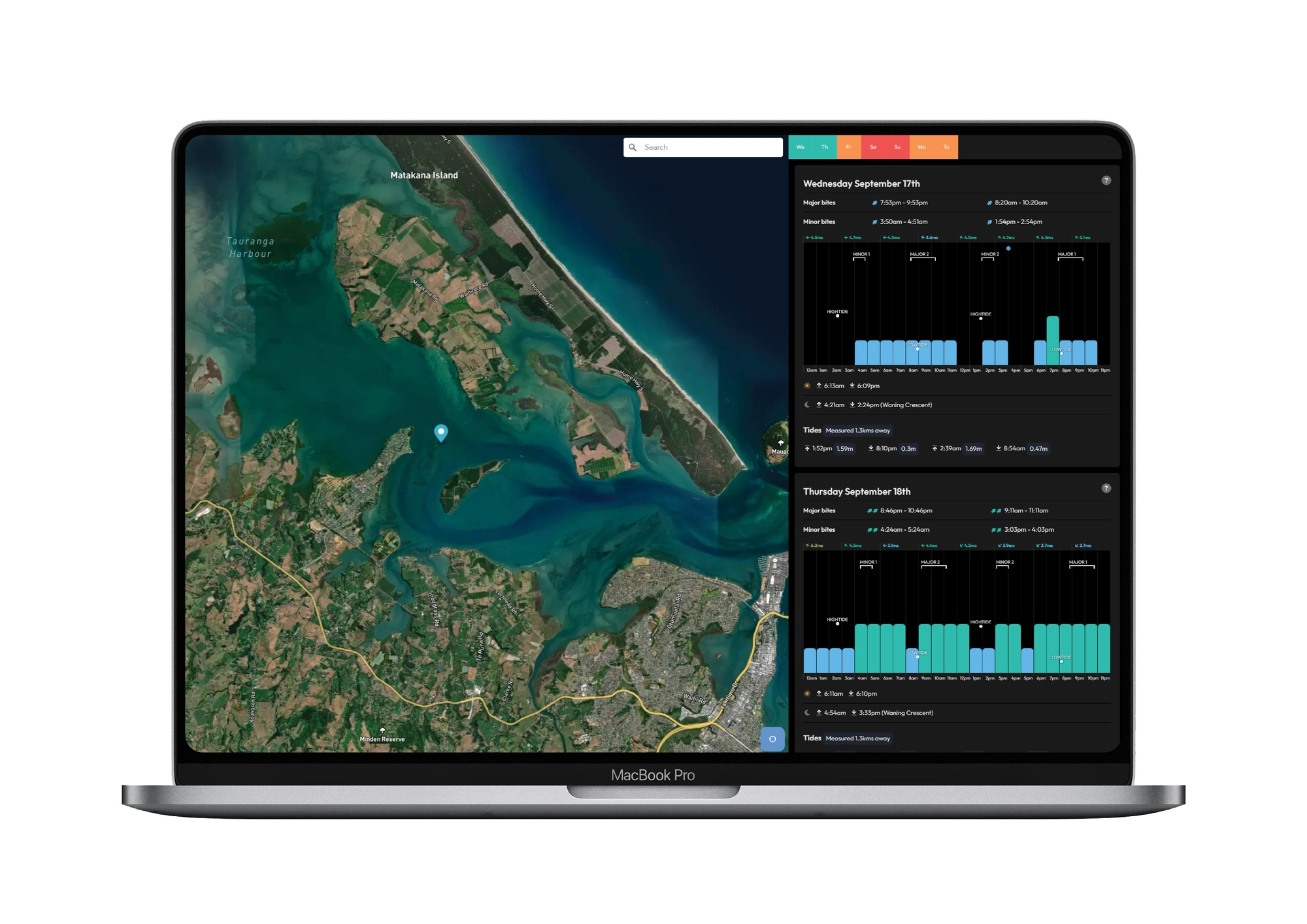Click the sun icon under Wednesday chart
The width and height of the screenshot is (1307, 924).
click(x=807, y=386)
